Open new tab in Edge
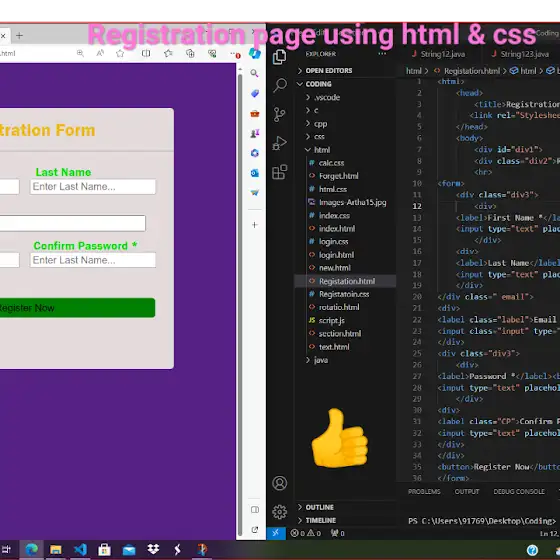 tap(19, 36)
